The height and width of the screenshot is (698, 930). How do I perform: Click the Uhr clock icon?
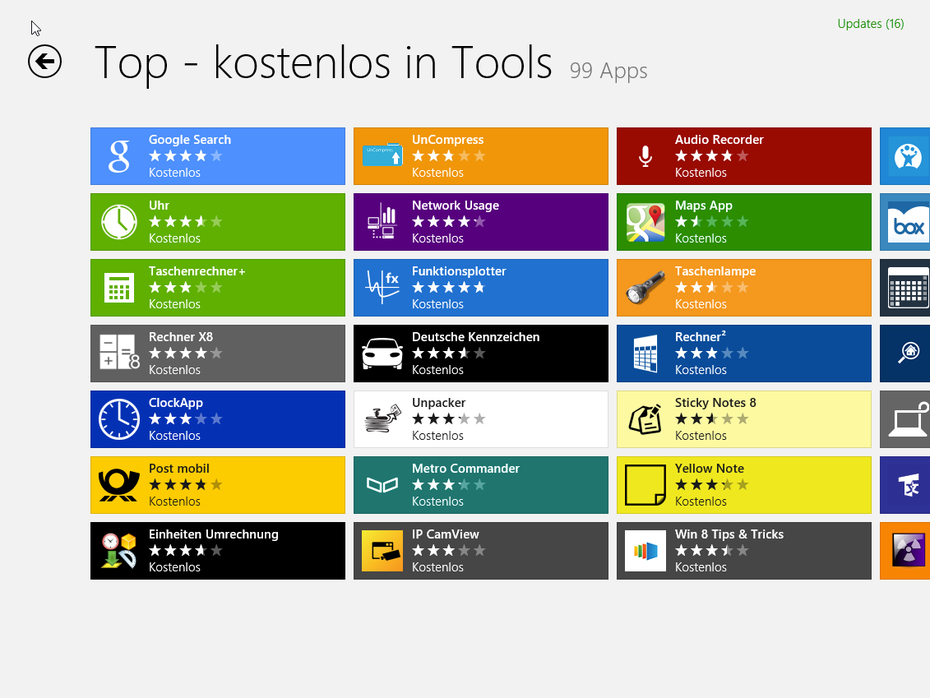click(x=119, y=222)
